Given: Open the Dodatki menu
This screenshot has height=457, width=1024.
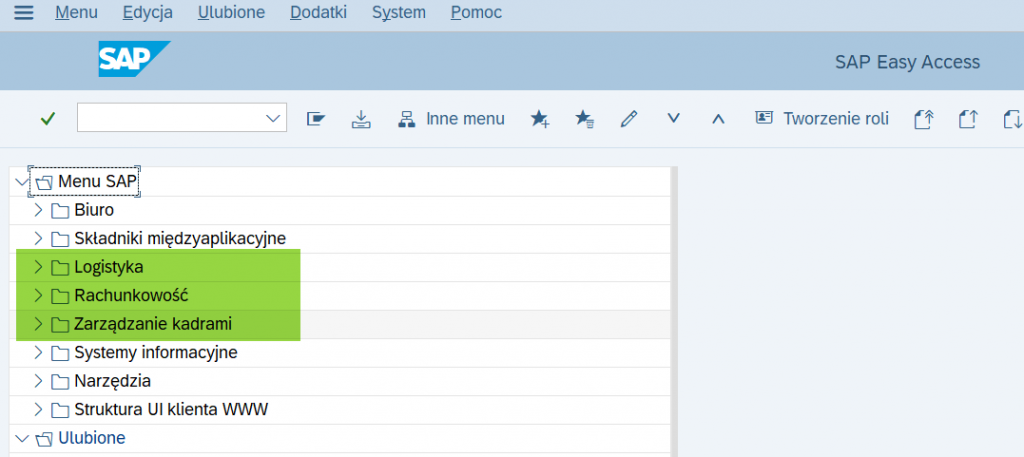Looking at the screenshot, I should click(x=318, y=13).
